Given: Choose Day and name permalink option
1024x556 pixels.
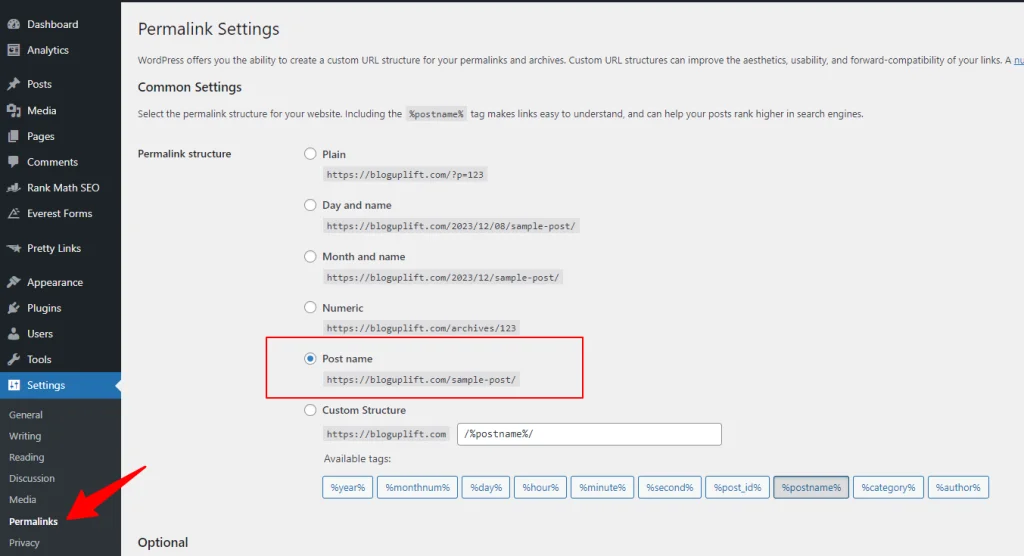Looking at the screenshot, I should [310, 205].
